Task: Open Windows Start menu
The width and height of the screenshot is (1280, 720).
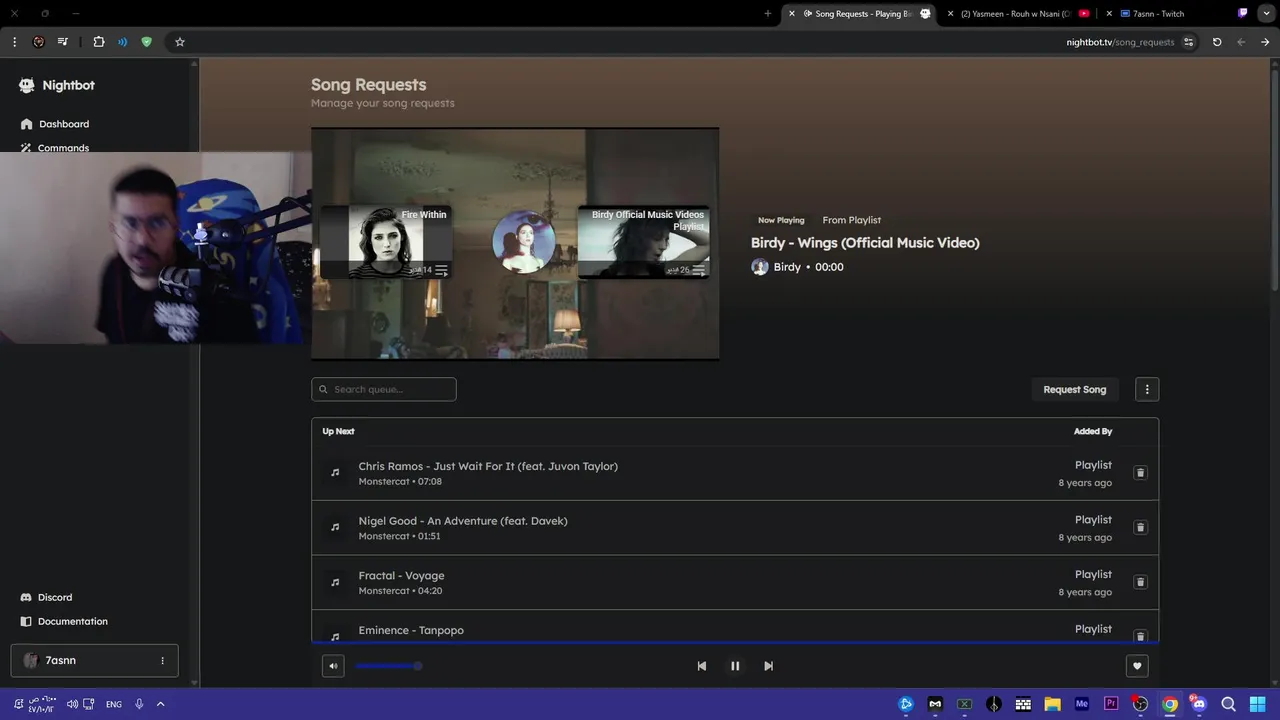Action: [x=1257, y=704]
